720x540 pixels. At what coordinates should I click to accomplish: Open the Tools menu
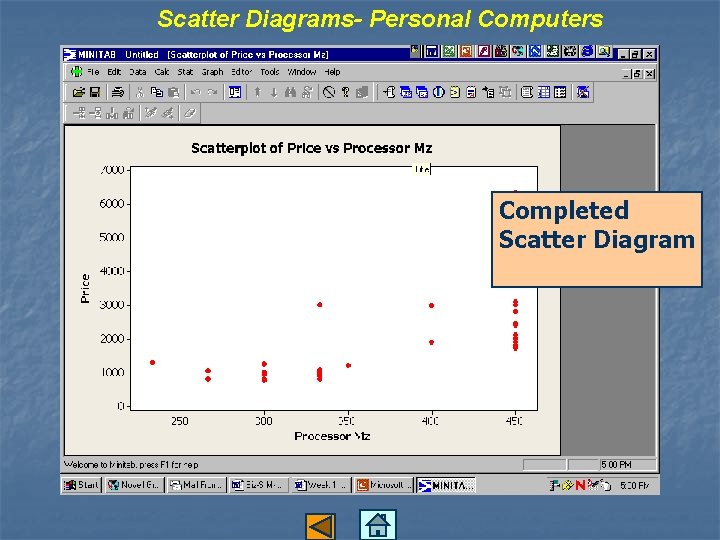click(270, 72)
